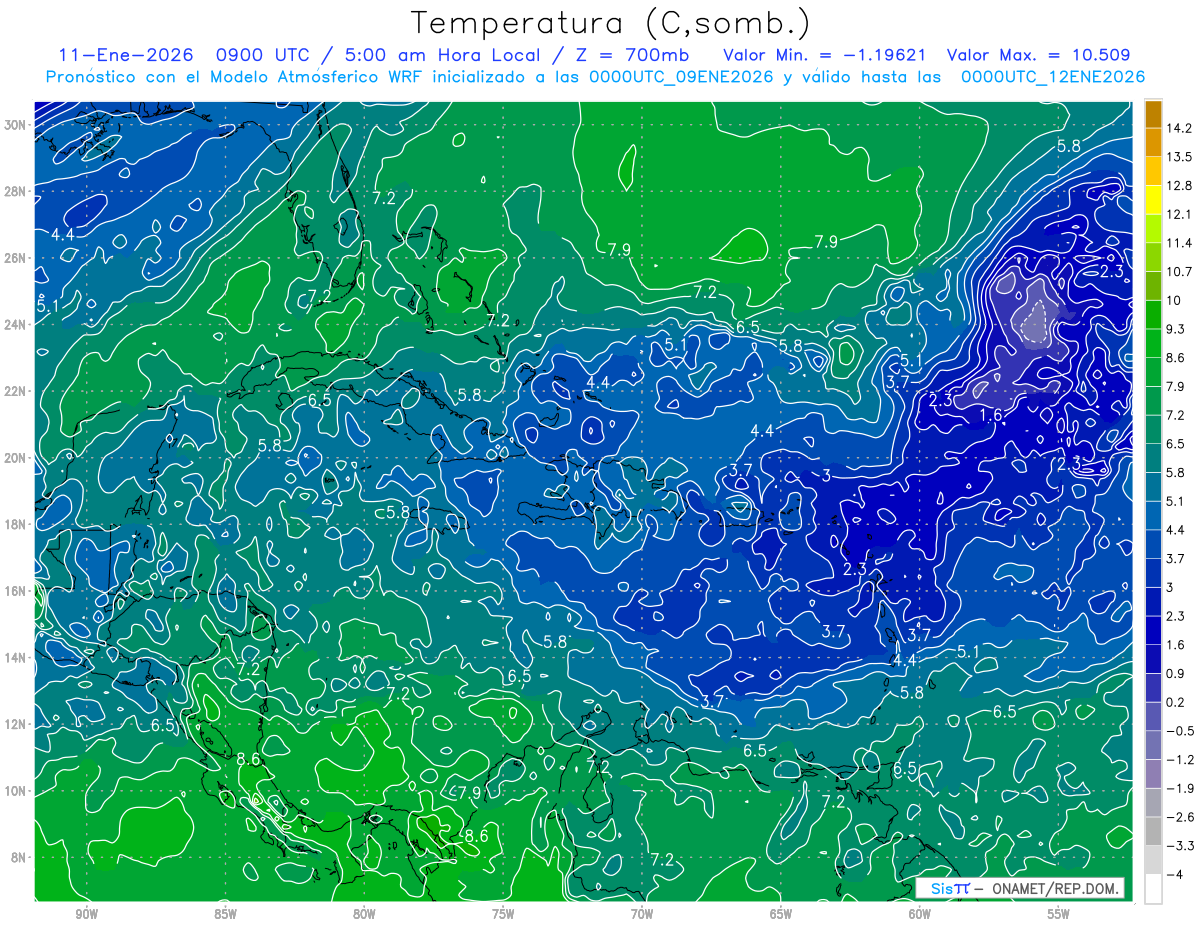Screen dimensions: 1200x927
Task: Click initialization time "0000UTC_09ENE2026"
Action: [x=682, y=76]
